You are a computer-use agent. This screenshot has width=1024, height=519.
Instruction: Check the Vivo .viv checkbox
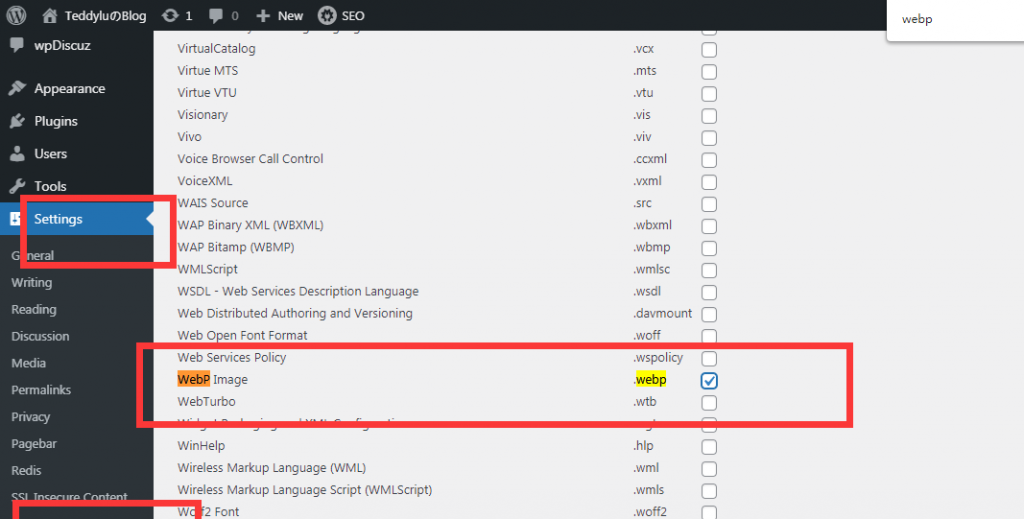[x=709, y=138]
